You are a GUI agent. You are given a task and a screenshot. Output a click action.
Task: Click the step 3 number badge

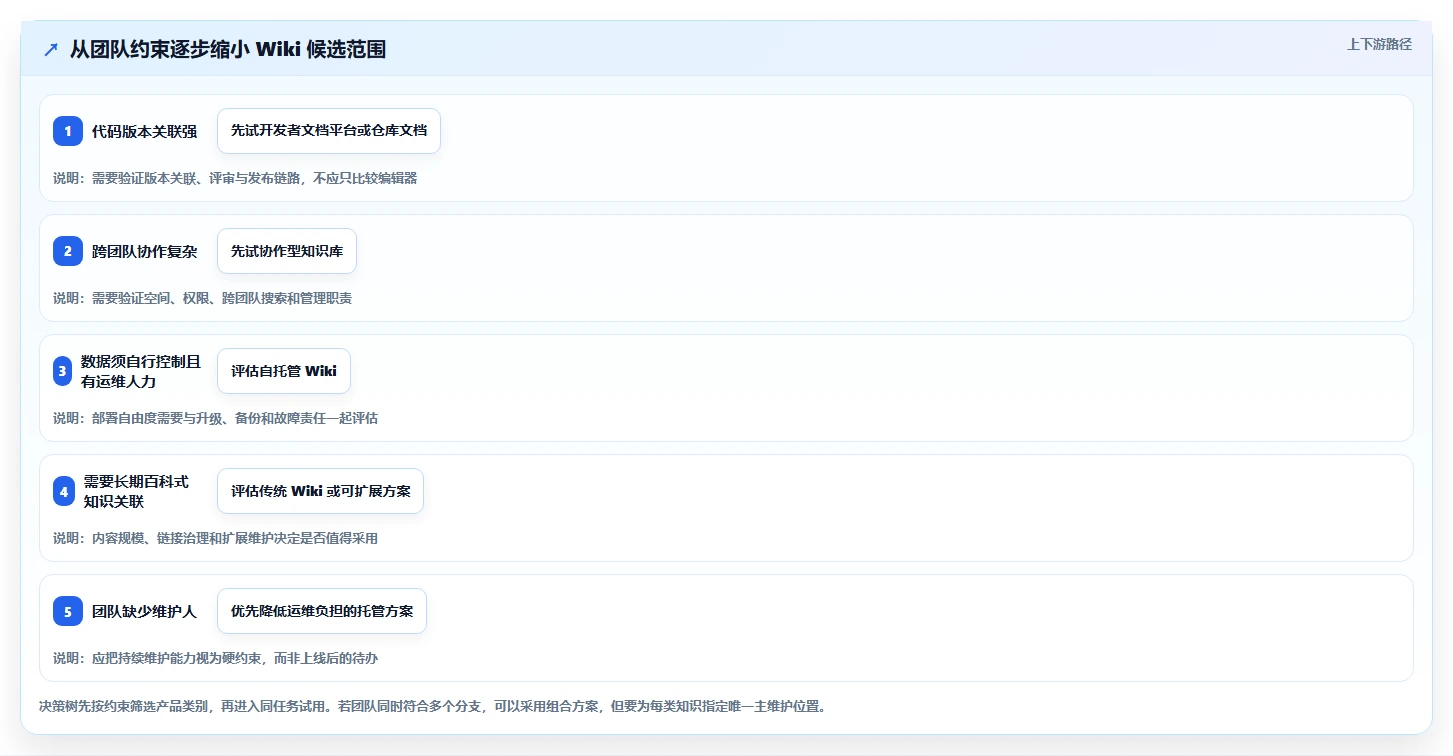point(62,371)
